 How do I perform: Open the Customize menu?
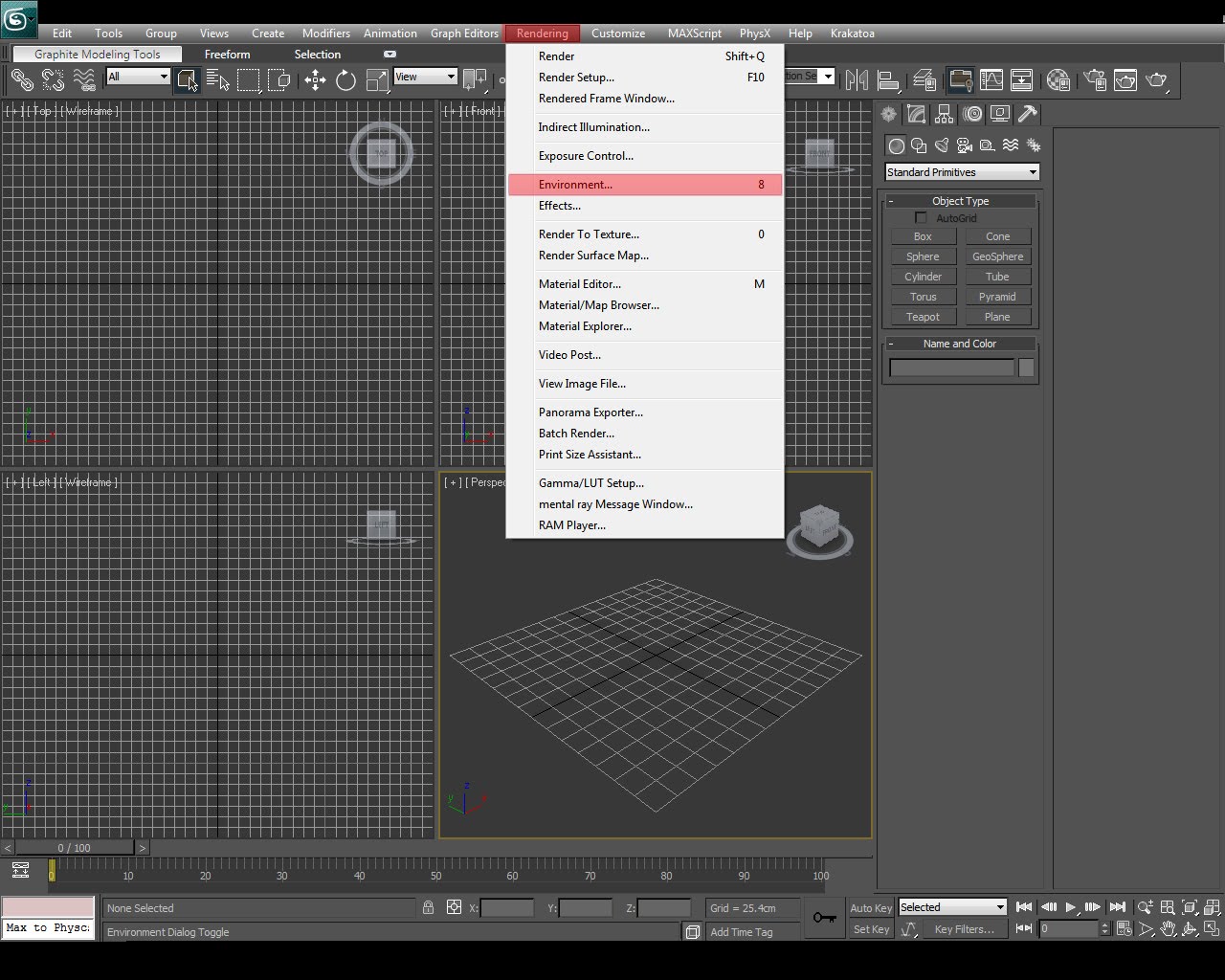tap(617, 33)
